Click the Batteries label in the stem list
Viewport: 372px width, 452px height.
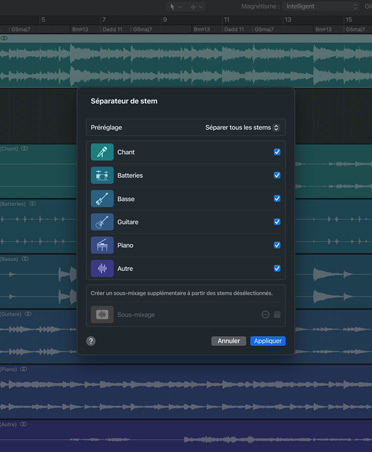[x=130, y=175]
